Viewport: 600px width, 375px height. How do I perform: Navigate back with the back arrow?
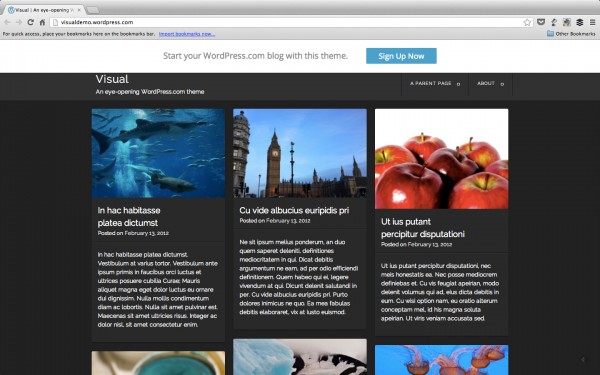(8, 22)
